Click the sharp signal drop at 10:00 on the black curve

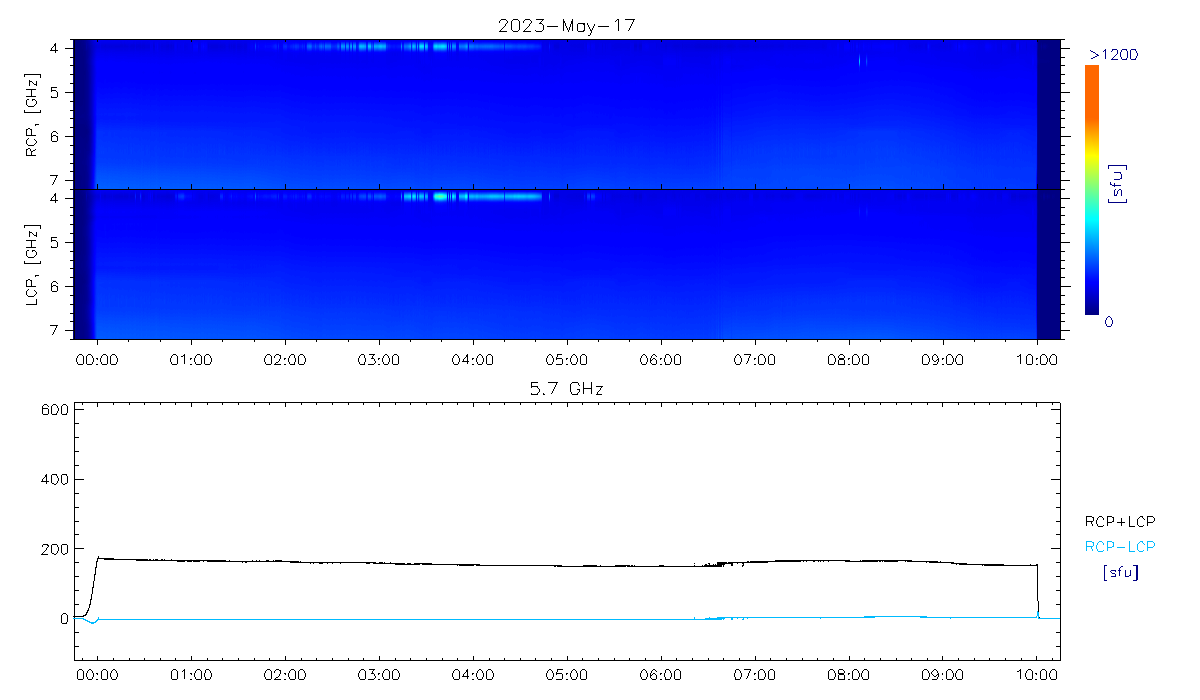[x=1037, y=590]
